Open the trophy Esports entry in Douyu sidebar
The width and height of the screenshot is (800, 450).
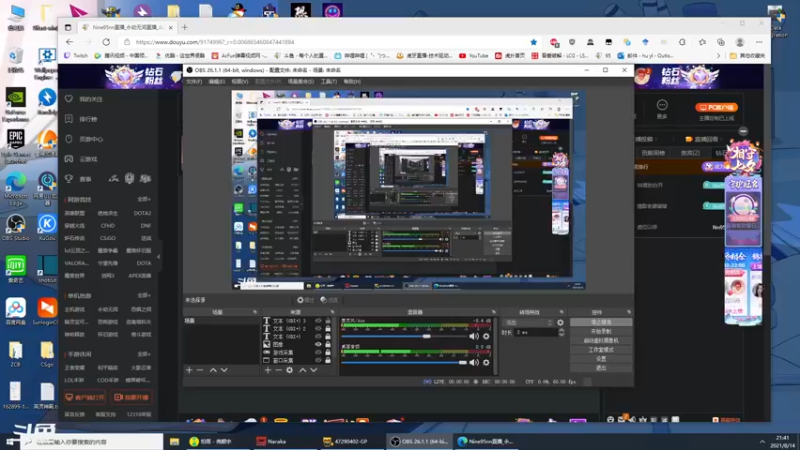click(x=79, y=179)
